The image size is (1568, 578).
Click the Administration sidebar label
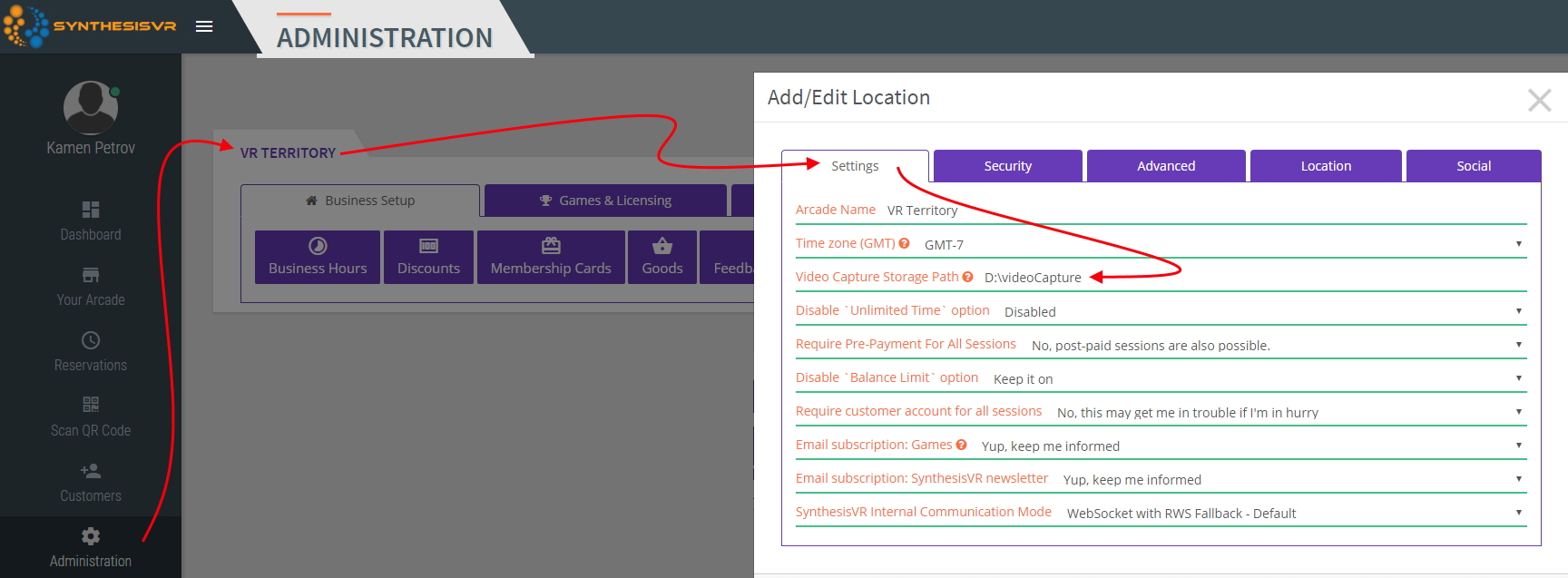click(x=91, y=561)
